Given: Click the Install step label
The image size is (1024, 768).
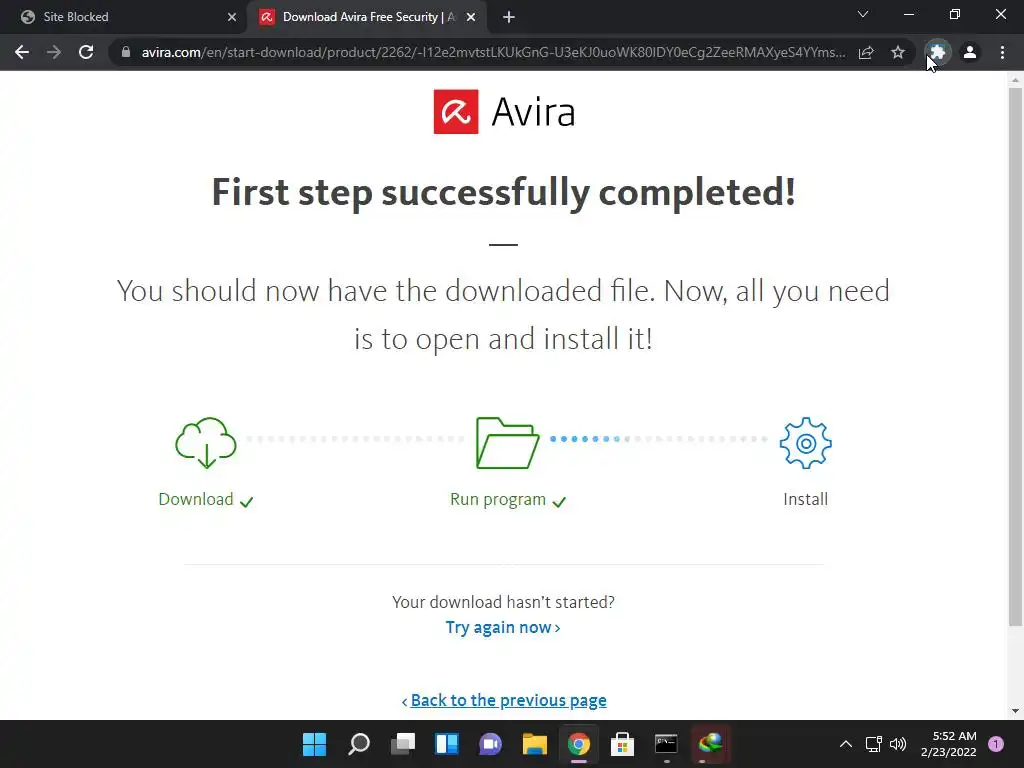Looking at the screenshot, I should 805,499.
